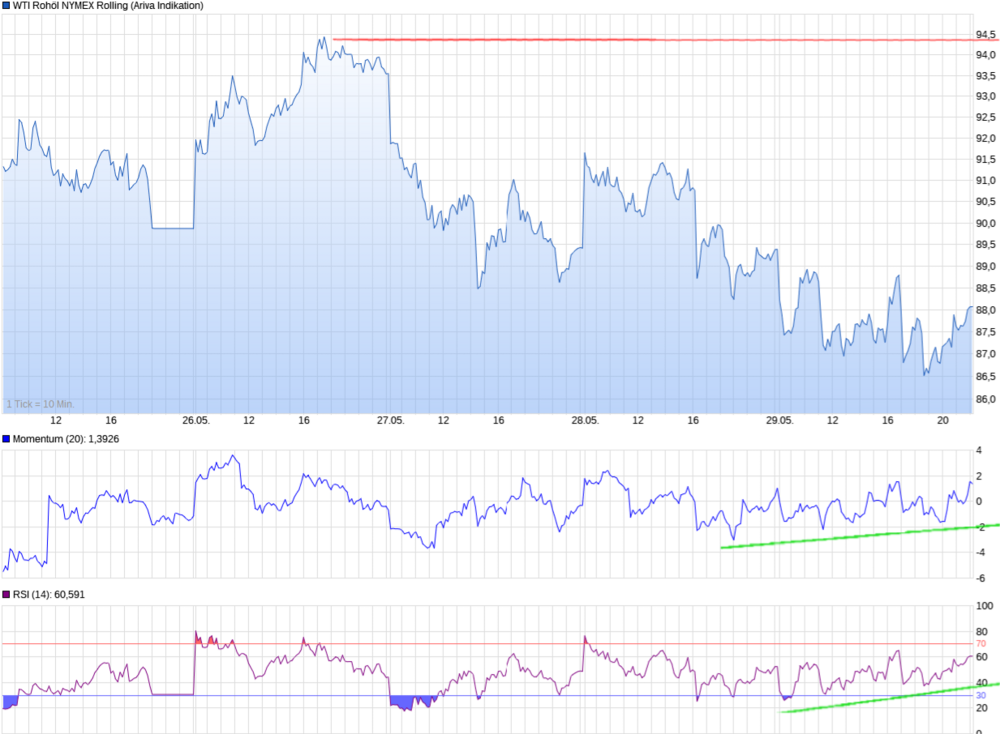Click the Momentum (20): 1,3926 label

[x=66, y=439]
